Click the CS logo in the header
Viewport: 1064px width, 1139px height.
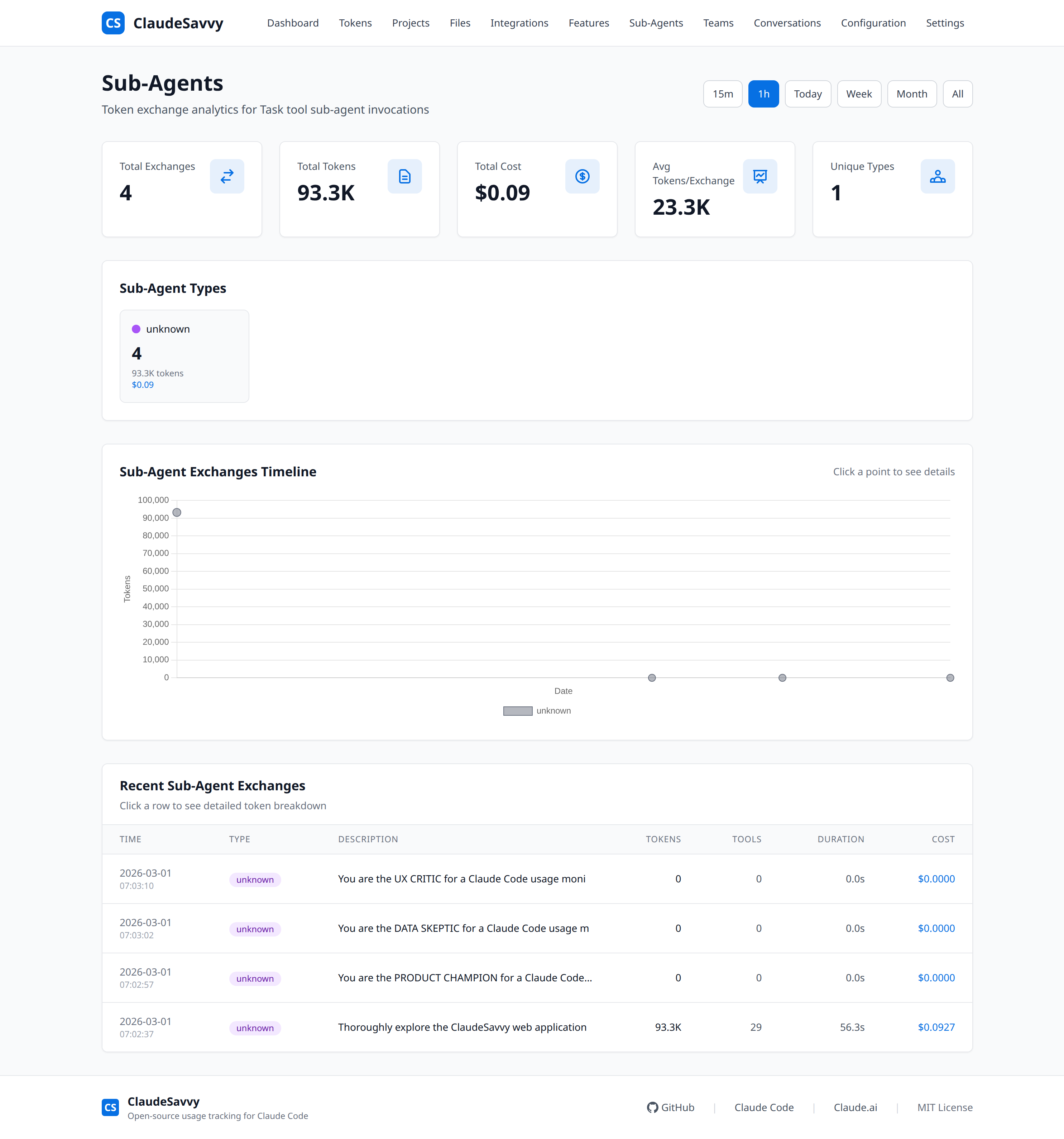tap(113, 23)
